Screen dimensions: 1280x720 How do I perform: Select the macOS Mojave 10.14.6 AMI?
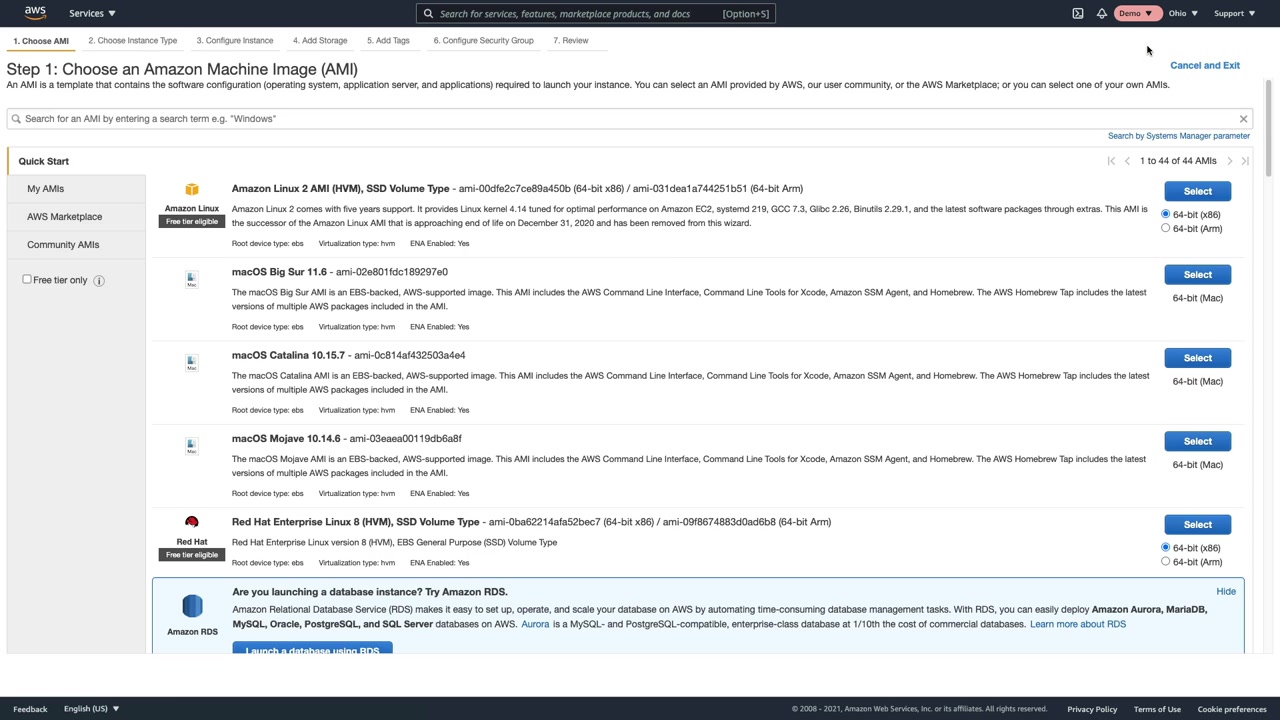(x=1197, y=441)
